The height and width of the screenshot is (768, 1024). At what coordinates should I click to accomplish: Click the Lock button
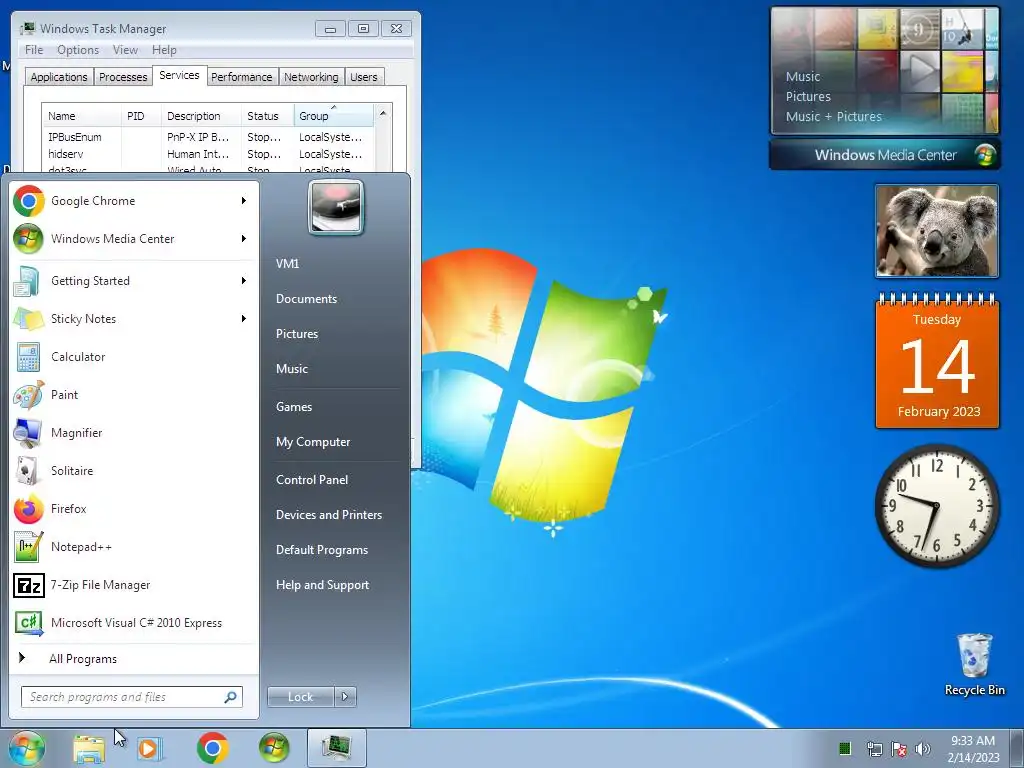300,697
